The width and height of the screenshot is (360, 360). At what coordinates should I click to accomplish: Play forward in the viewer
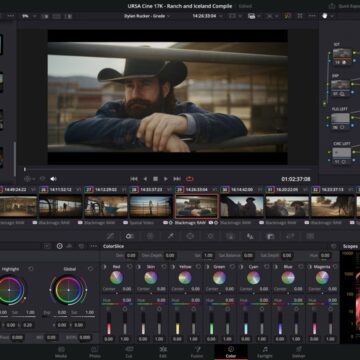(x=166, y=179)
